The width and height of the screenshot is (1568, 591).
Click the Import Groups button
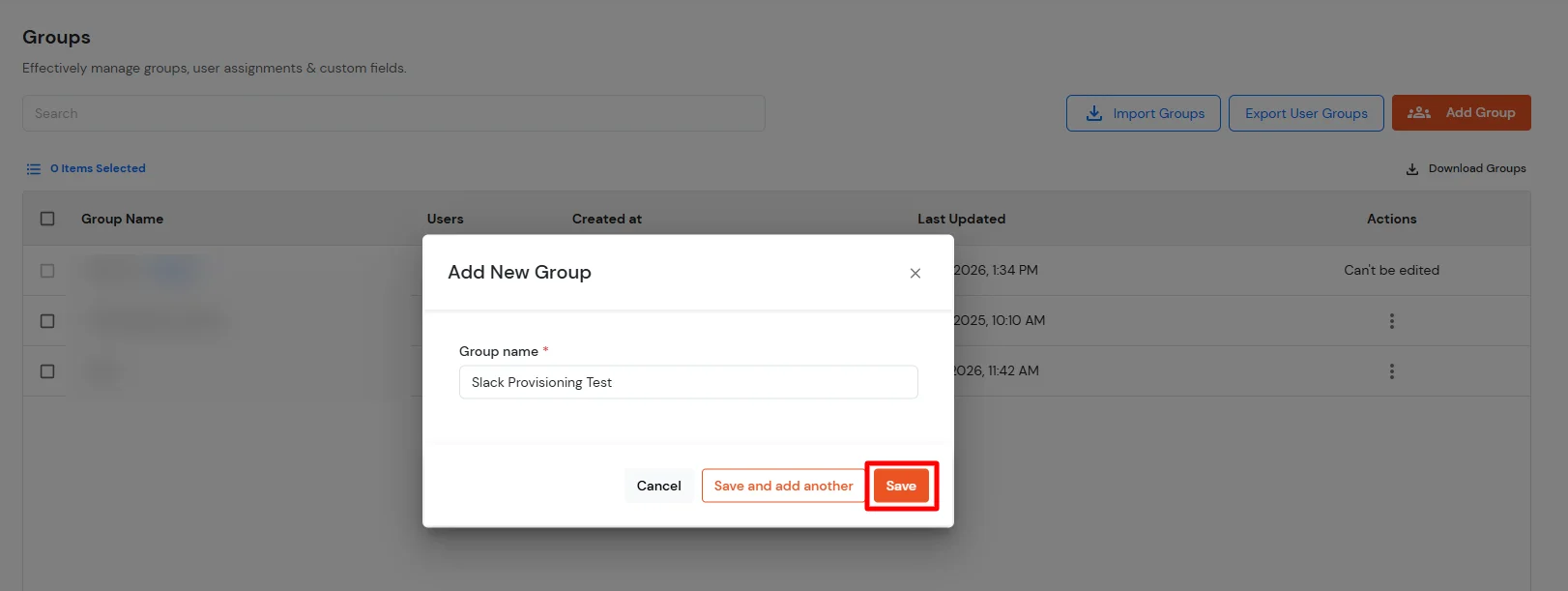pos(1144,113)
